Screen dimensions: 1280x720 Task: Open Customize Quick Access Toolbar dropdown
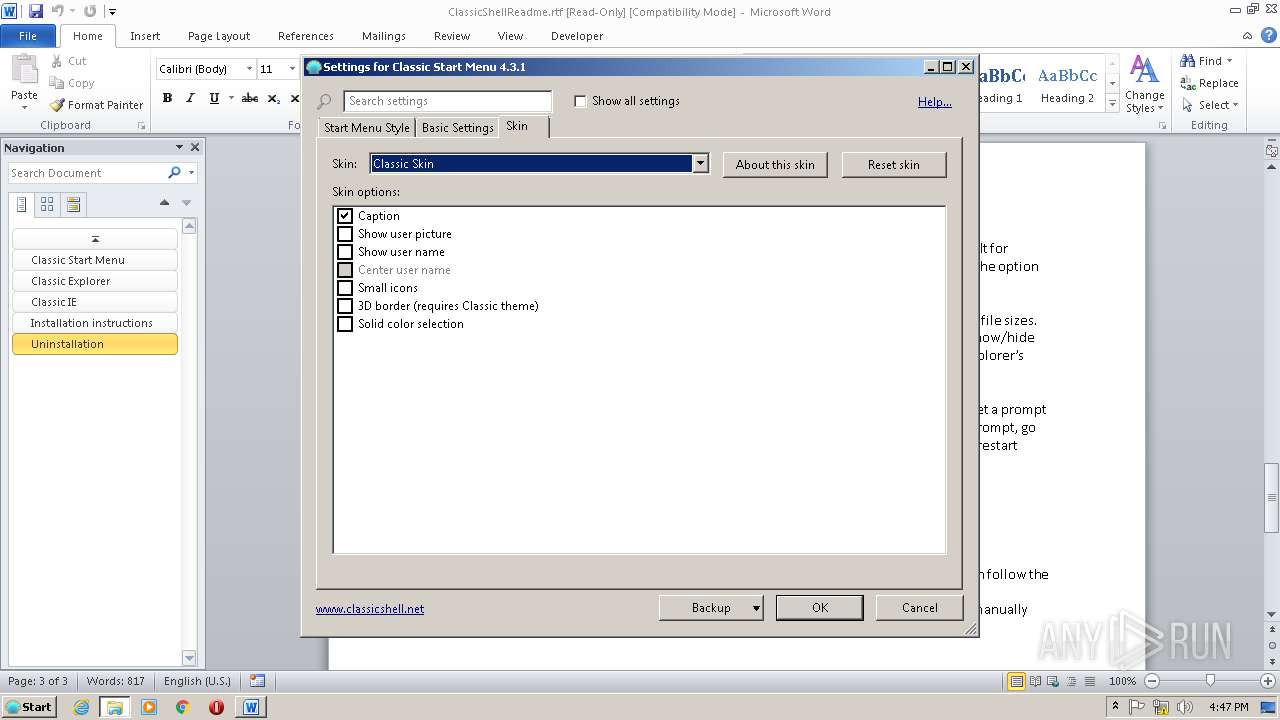[112, 12]
